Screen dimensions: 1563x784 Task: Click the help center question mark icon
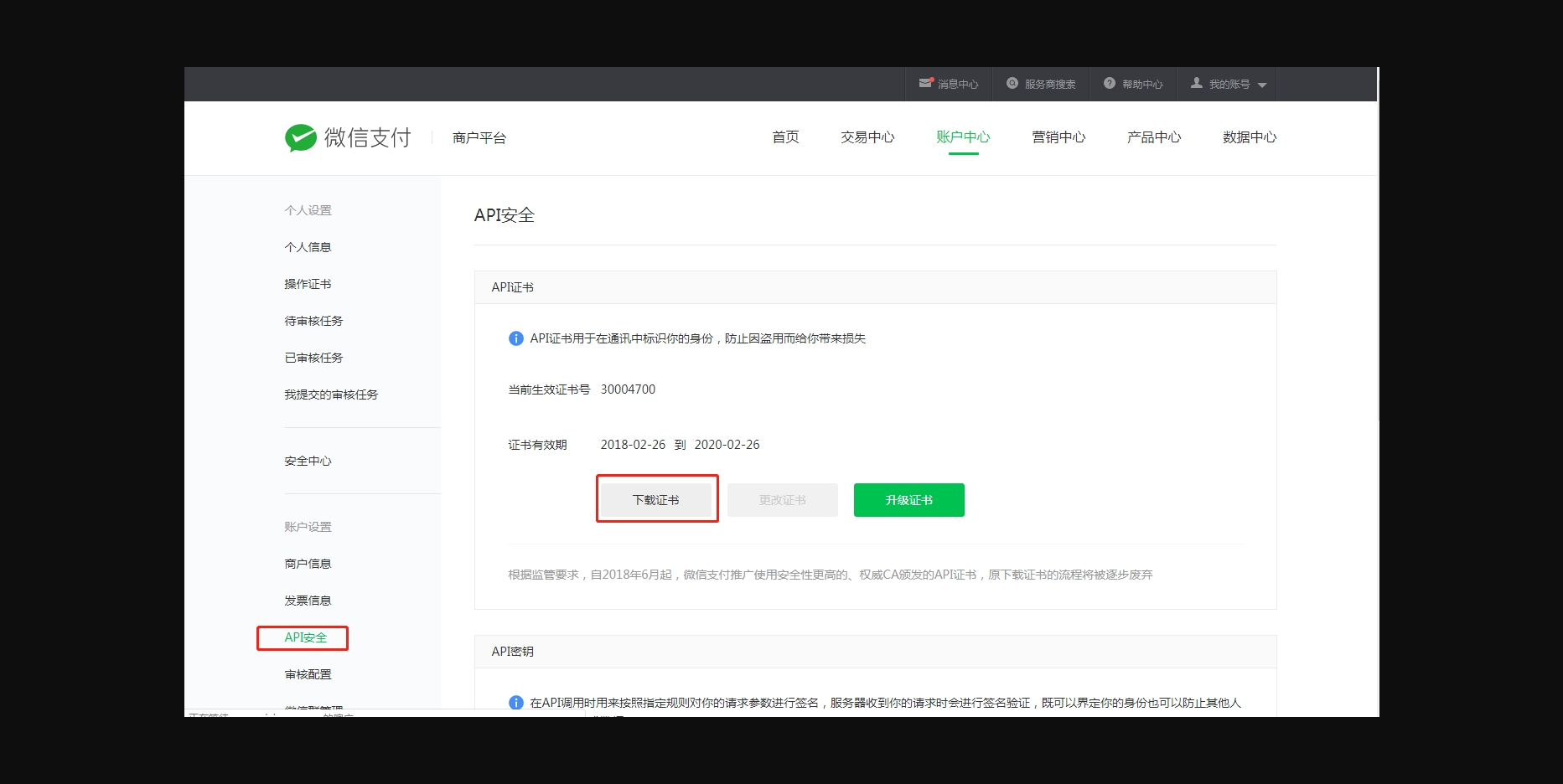pyautogui.click(x=1110, y=83)
